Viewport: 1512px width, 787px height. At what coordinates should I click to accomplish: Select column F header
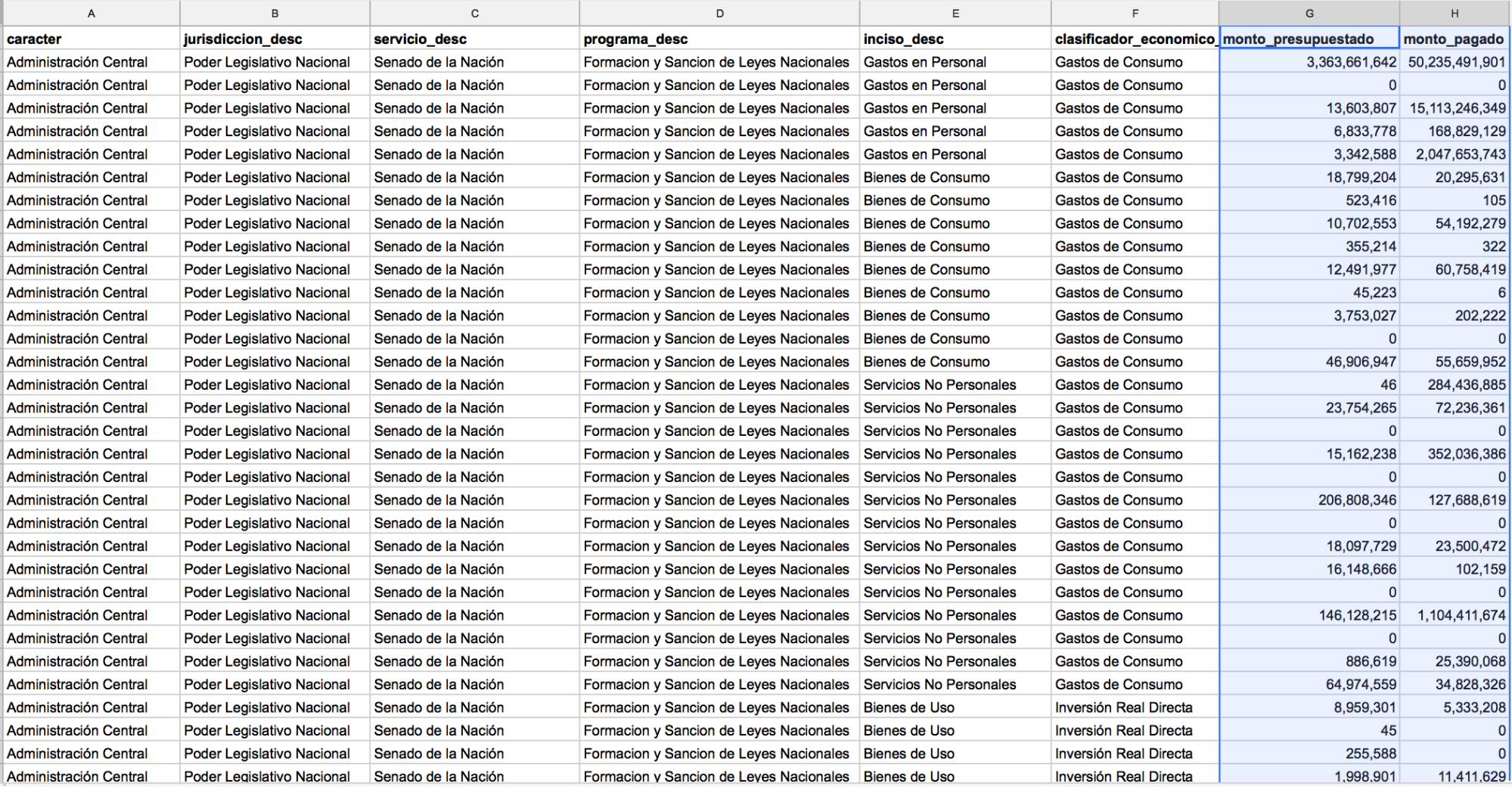tap(1135, 14)
